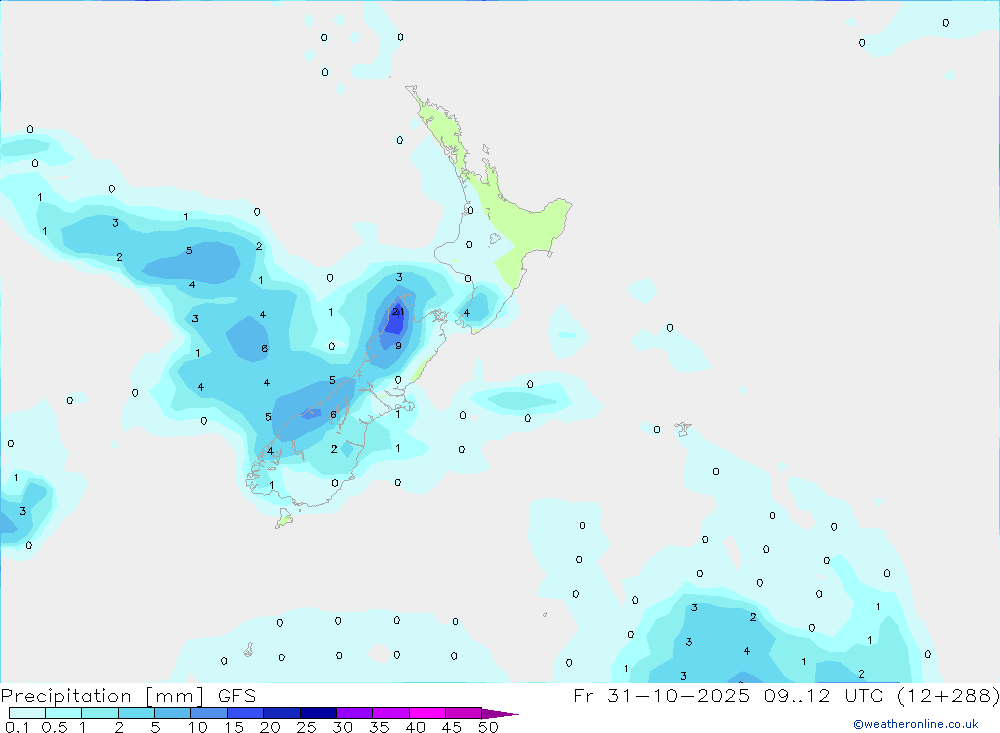Pick the 15–20 mm royal blue swatch
1000x733 pixels.
pyautogui.click(x=246, y=713)
